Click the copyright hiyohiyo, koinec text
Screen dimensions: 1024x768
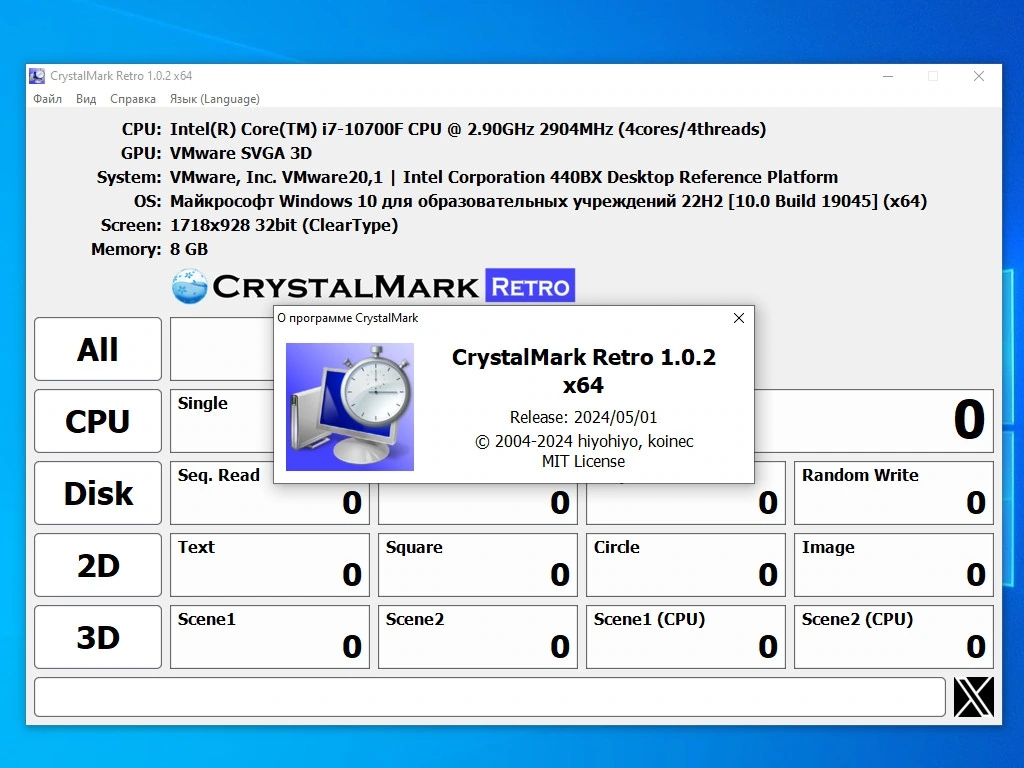pyautogui.click(x=584, y=441)
